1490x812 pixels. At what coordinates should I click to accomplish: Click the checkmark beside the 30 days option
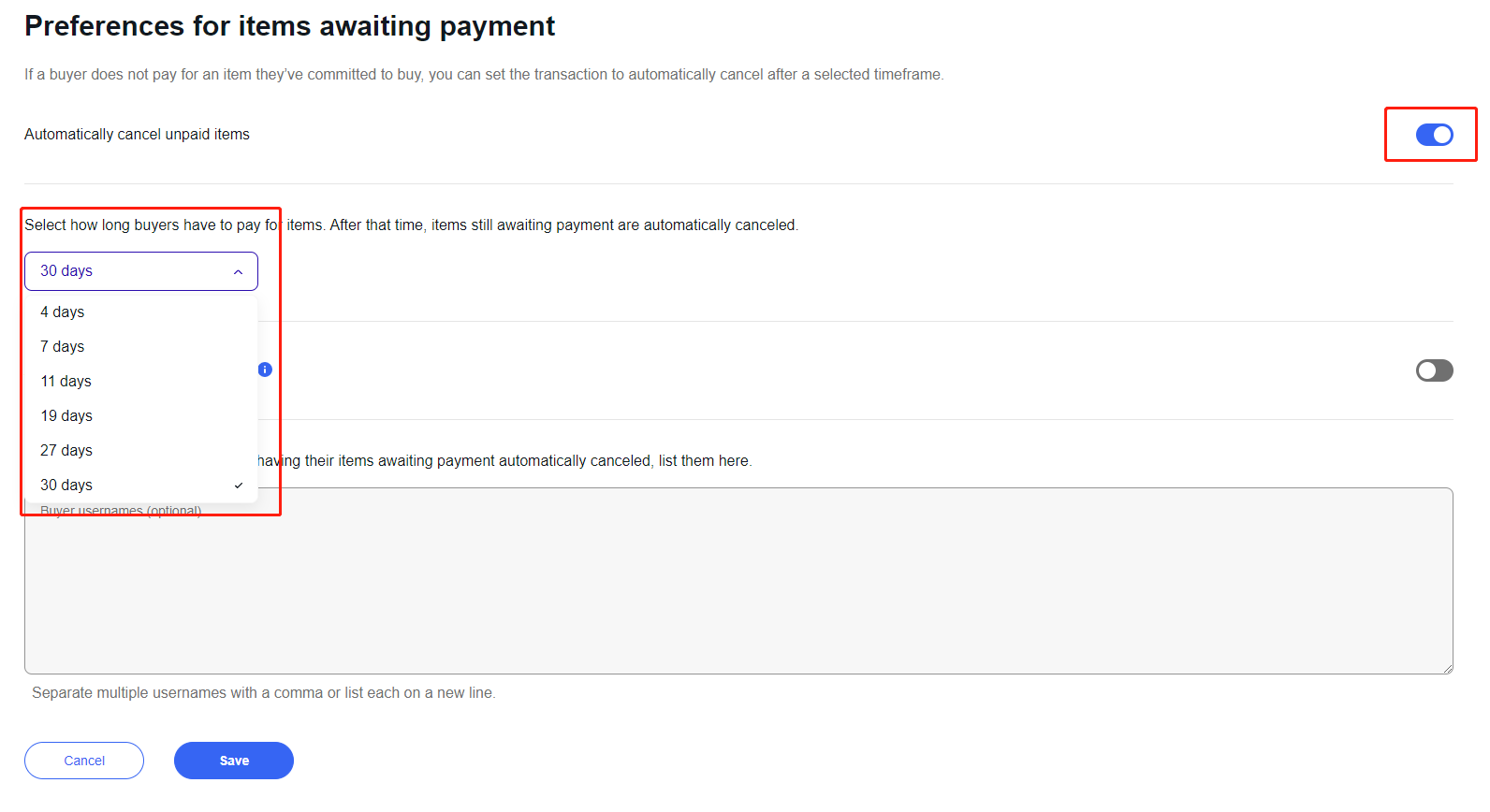click(239, 486)
